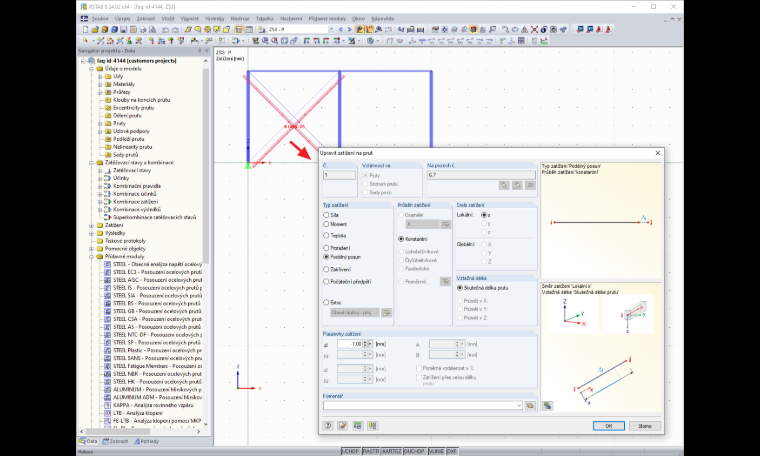Go to next load case arrow
The height and width of the screenshot is (456, 760).
[349, 30]
